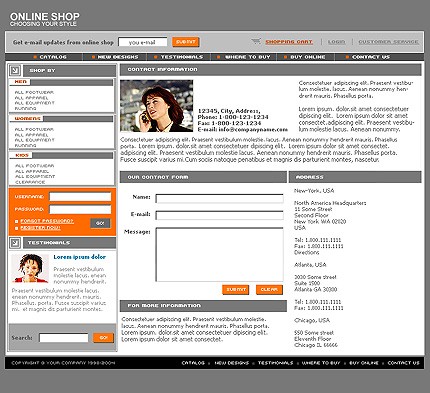Open Contact Us in top navigation

pos(371,57)
